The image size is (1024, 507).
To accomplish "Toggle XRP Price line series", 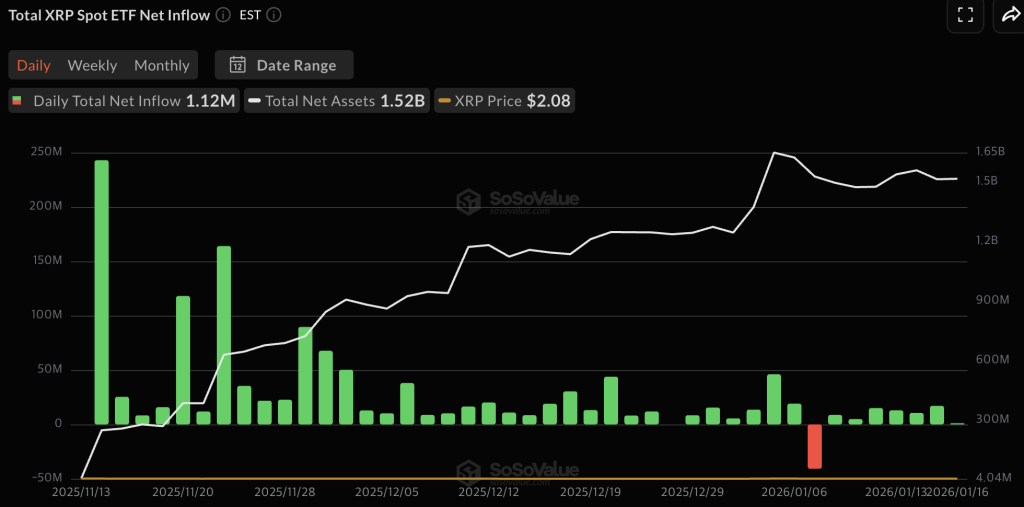I will [504, 101].
